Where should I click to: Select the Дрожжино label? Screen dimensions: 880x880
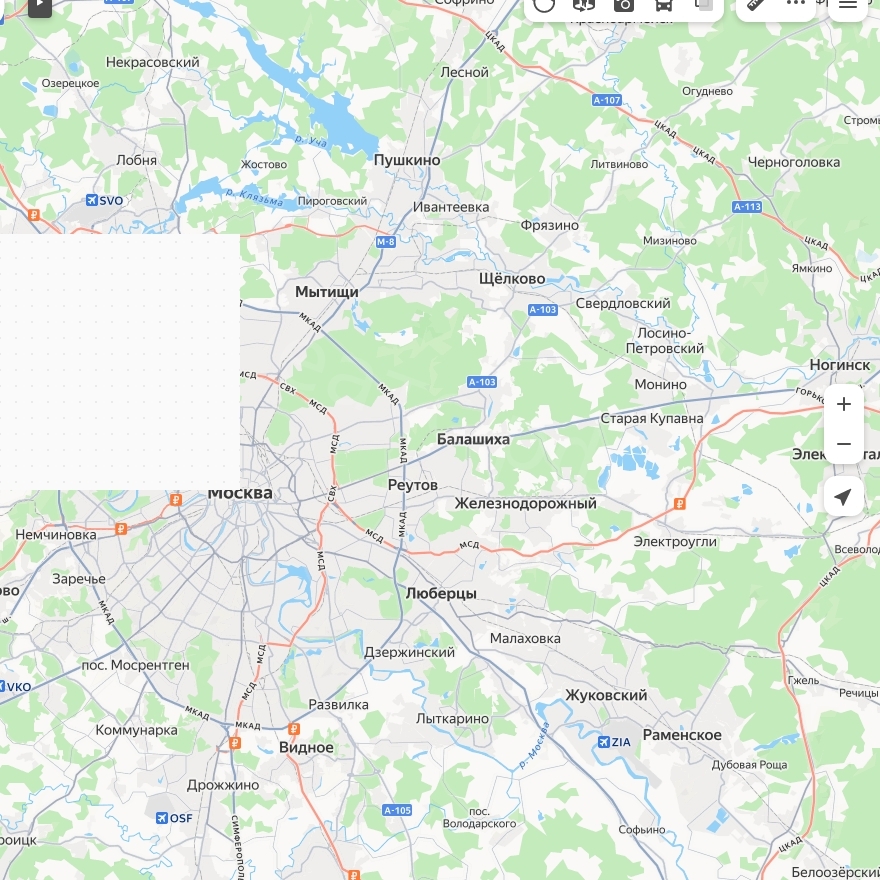coord(223,785)
